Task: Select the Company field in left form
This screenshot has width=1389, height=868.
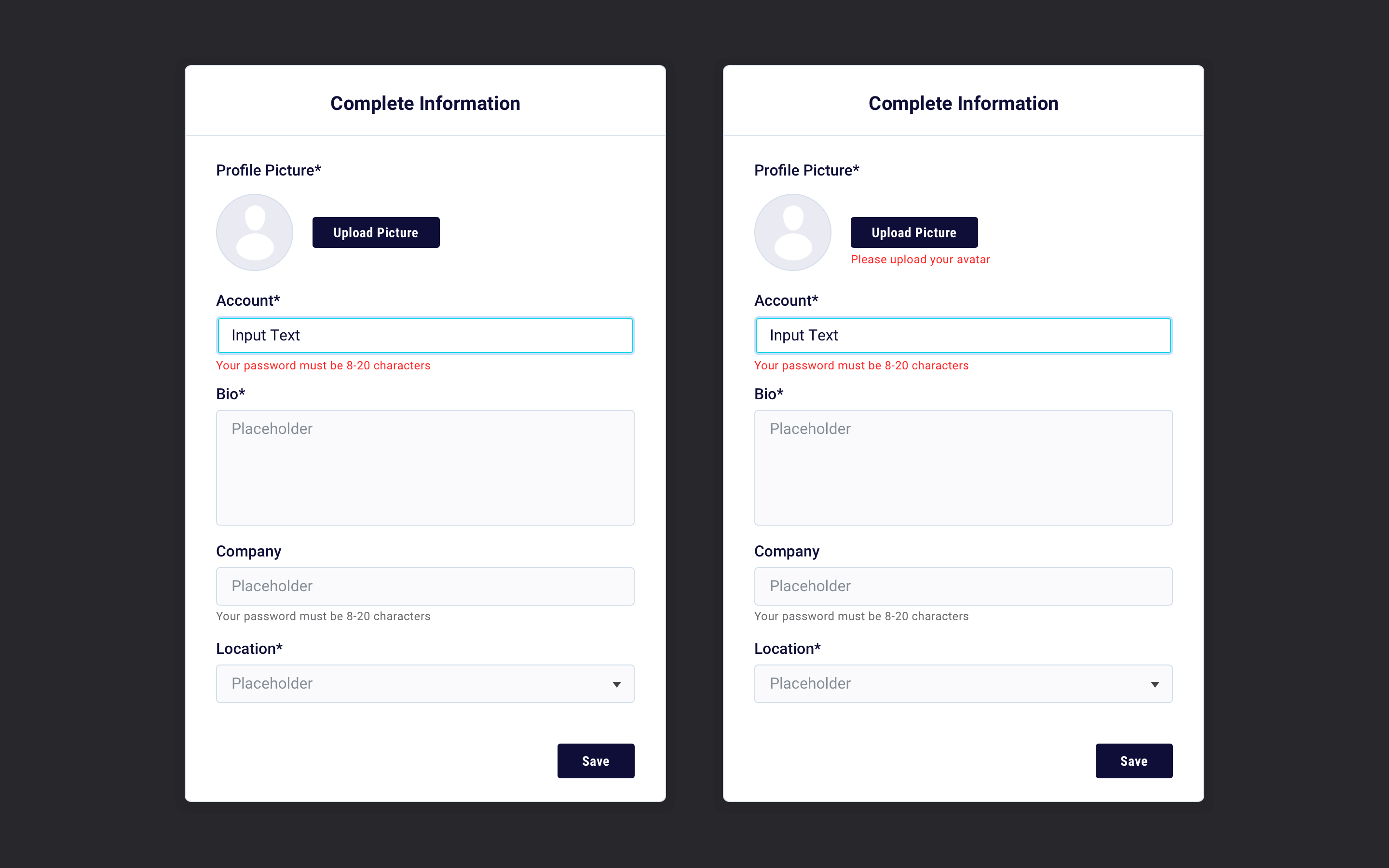Action: tap(425, 586)
